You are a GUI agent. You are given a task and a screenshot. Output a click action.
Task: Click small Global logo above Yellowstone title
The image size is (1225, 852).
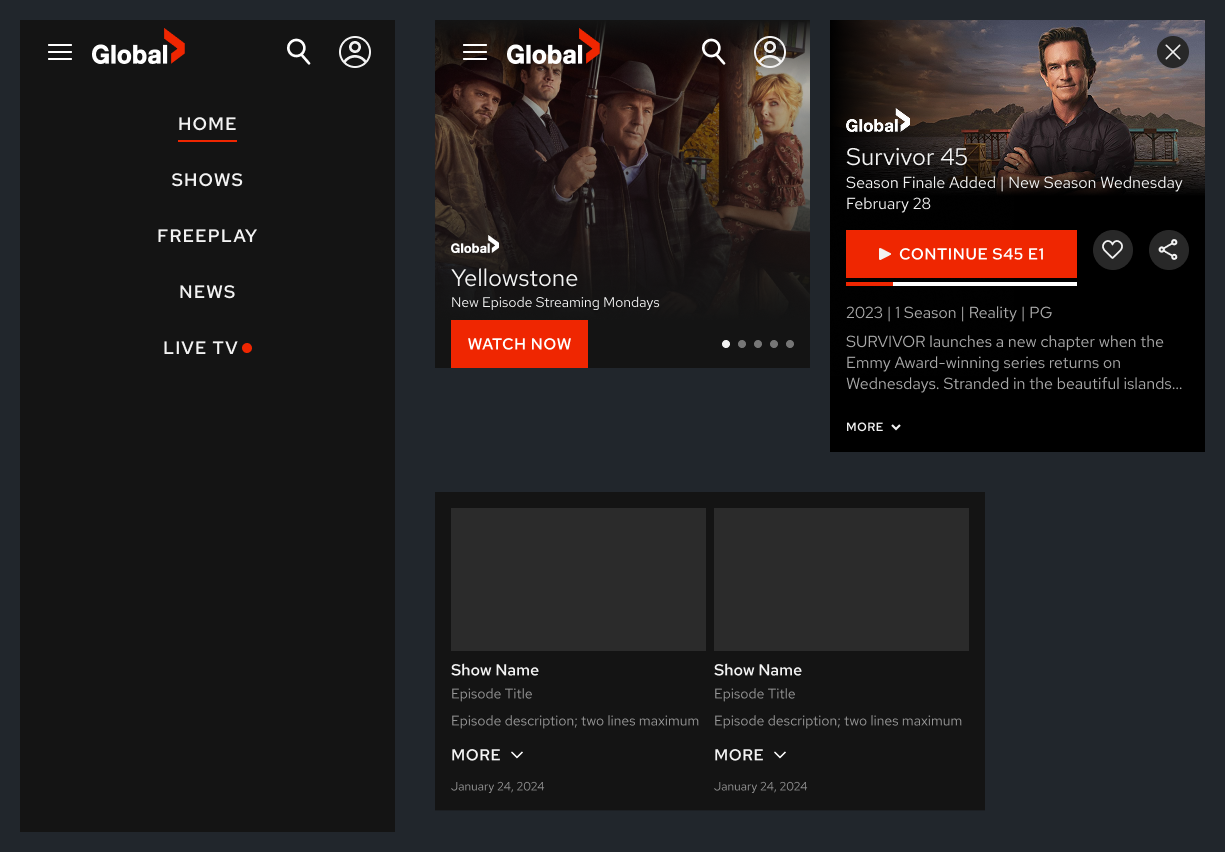coord(475,246)
